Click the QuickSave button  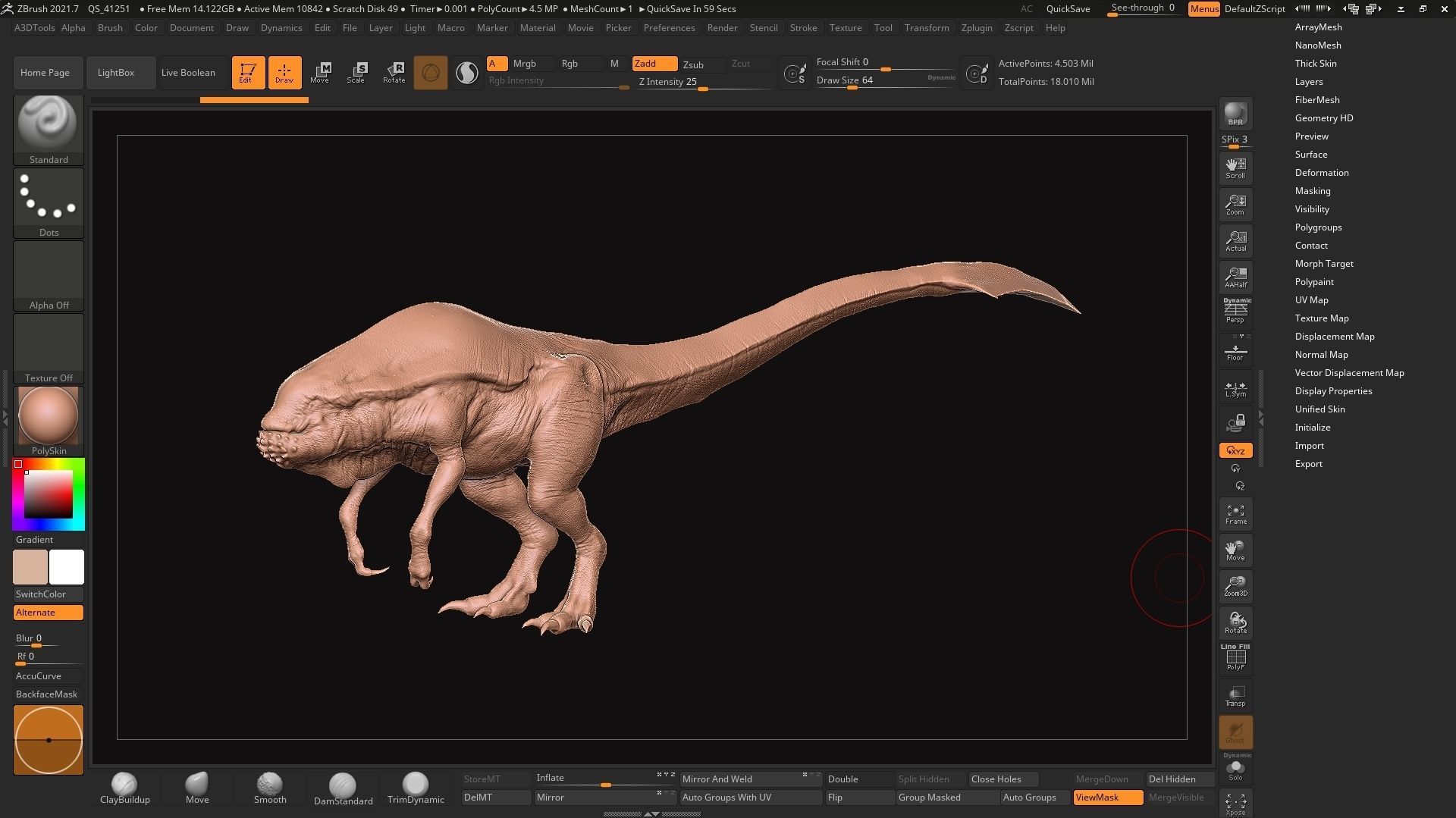(x=1068, y=9)
